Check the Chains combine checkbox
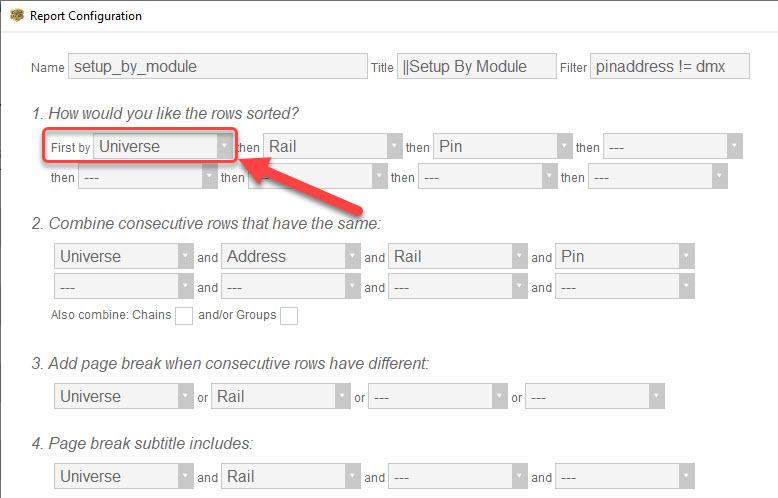This screenshot has width=778, height=498. [184, 316]
